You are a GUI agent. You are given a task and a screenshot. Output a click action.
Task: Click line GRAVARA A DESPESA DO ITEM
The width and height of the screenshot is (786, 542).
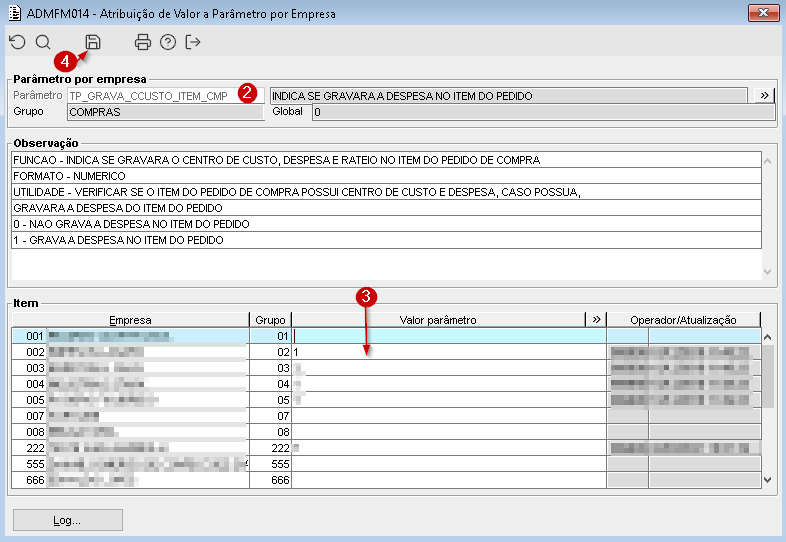pos(386,208)
